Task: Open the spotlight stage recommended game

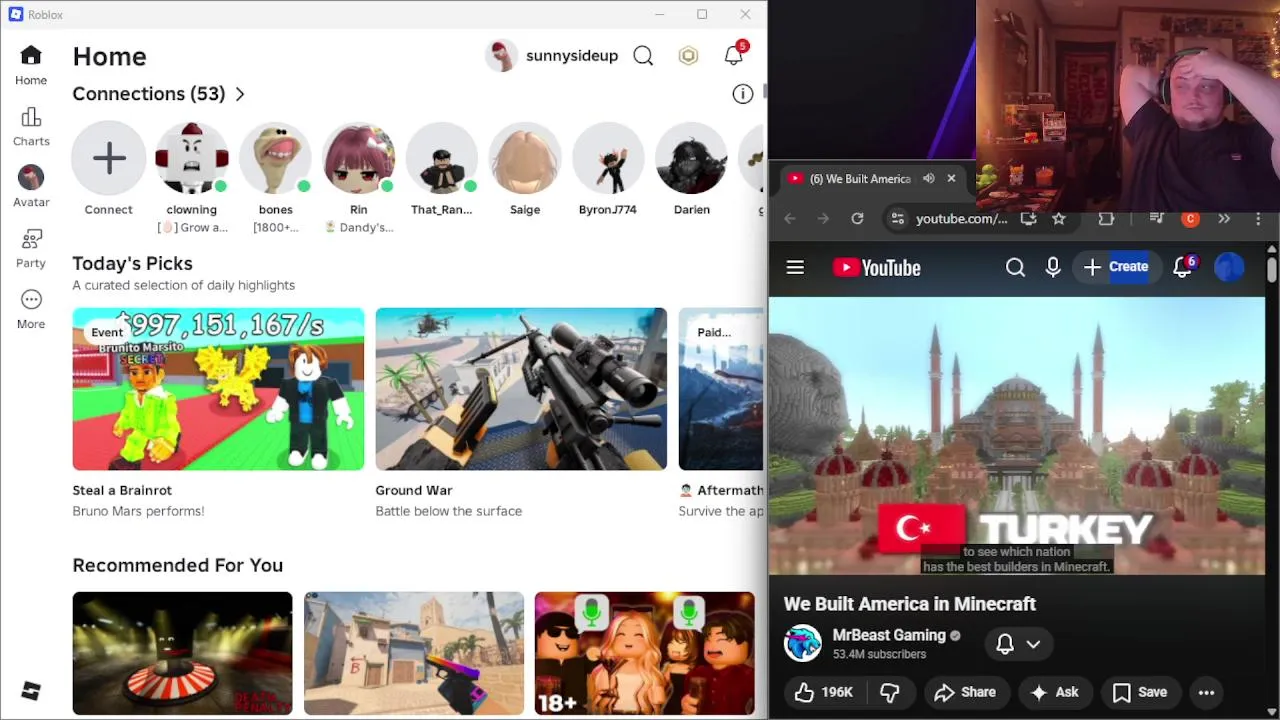Action: pos(182,654)
